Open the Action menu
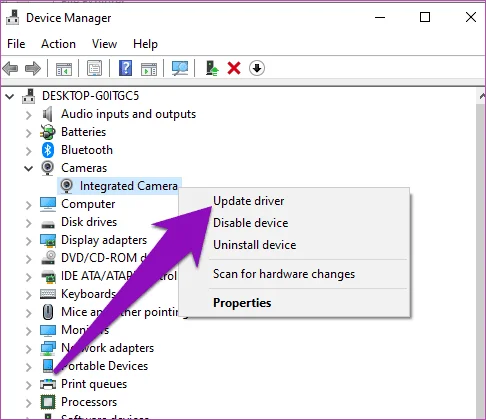 coord(58,44)
